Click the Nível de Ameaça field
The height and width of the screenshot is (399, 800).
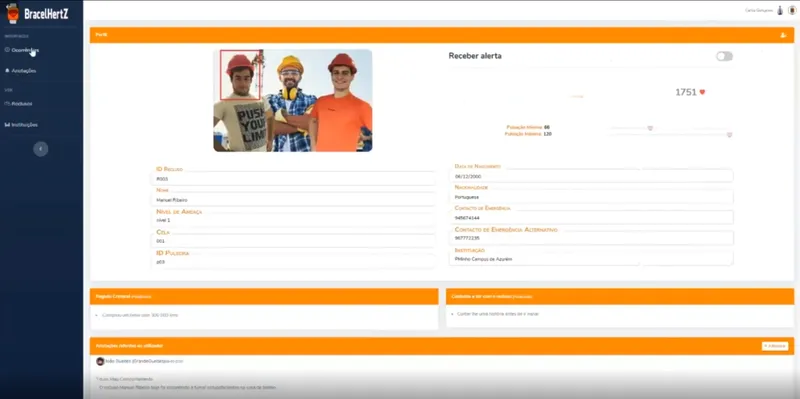(294, 220)
